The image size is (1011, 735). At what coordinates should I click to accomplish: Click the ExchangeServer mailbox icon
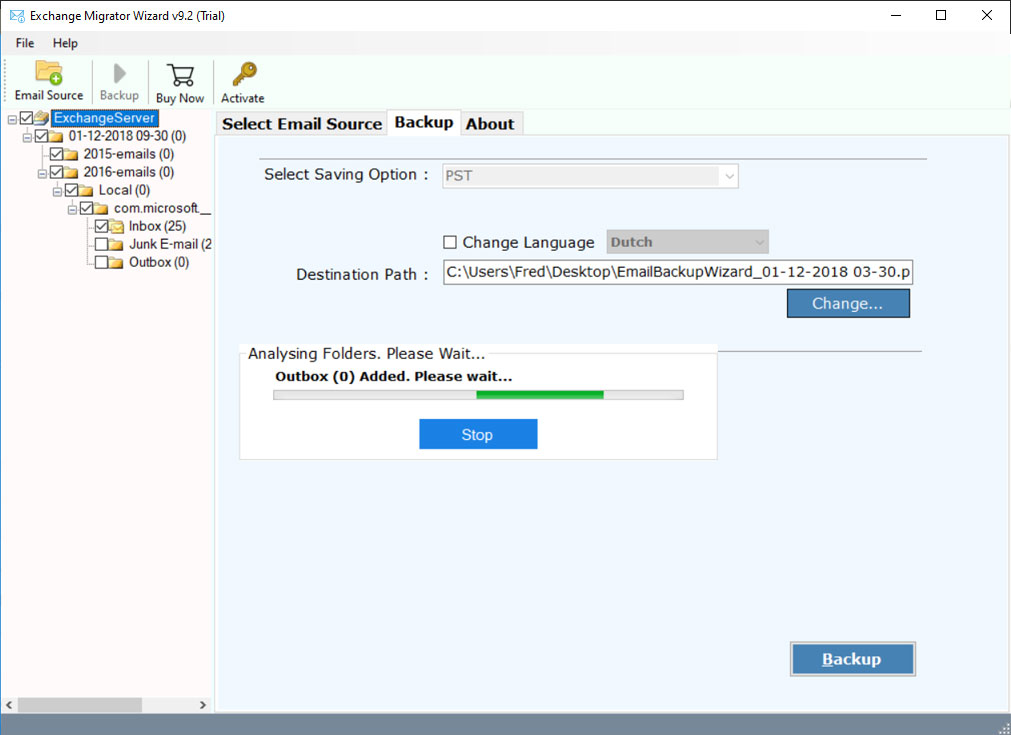tap(41, 117)
